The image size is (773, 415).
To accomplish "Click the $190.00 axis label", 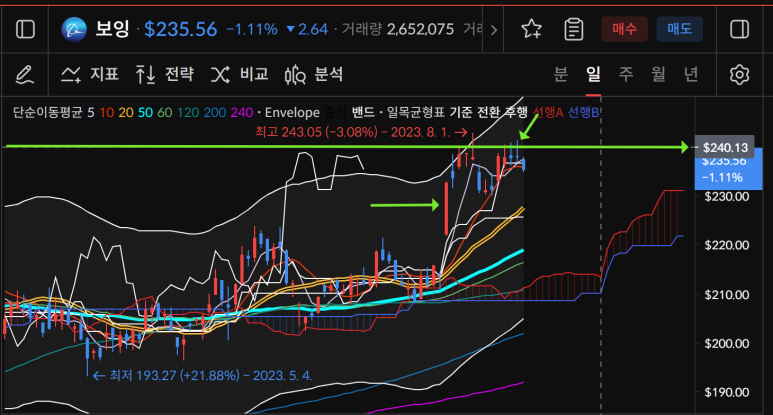I will 727,392.
